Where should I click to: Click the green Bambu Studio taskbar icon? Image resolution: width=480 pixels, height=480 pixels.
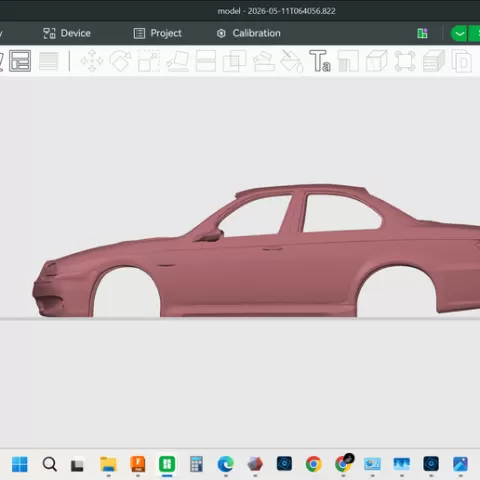[x=167, y=464]
